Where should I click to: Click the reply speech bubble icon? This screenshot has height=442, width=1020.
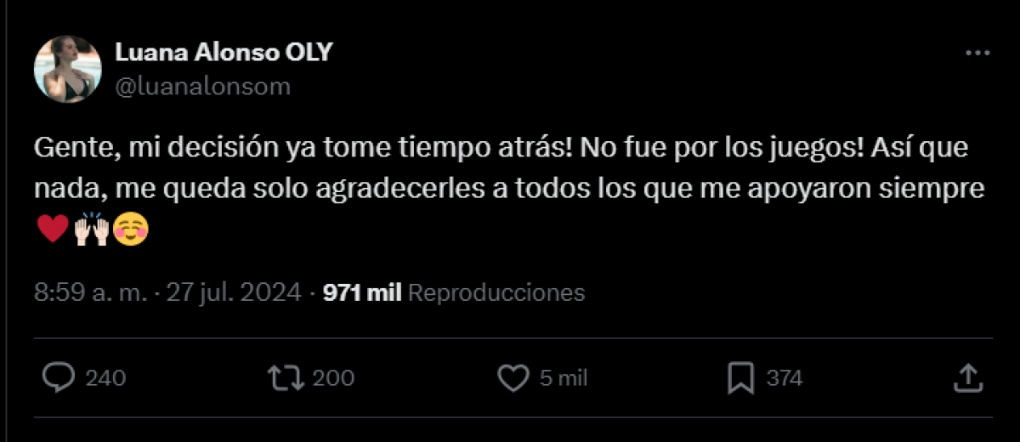[59, 378]
